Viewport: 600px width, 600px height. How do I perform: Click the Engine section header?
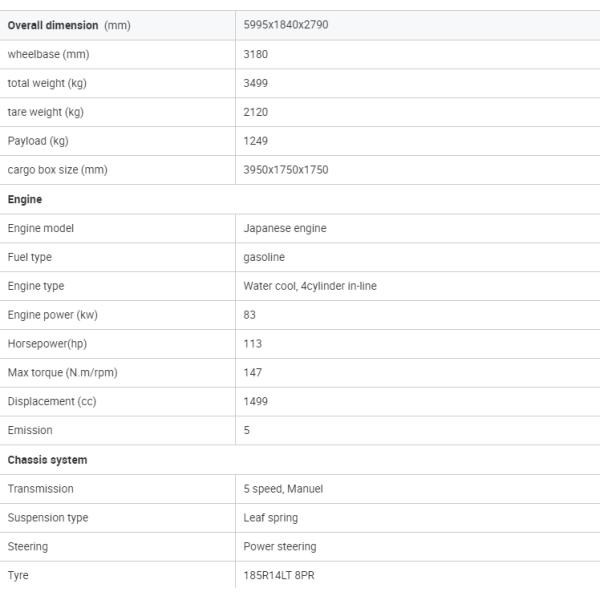[25, 199]
